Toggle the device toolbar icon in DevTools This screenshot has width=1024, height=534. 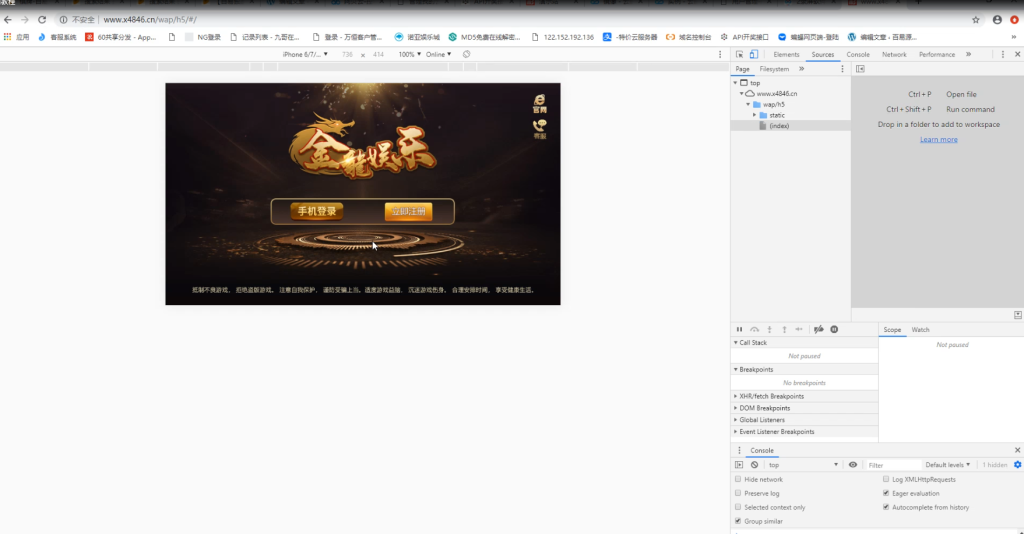[x=754, y=55]
